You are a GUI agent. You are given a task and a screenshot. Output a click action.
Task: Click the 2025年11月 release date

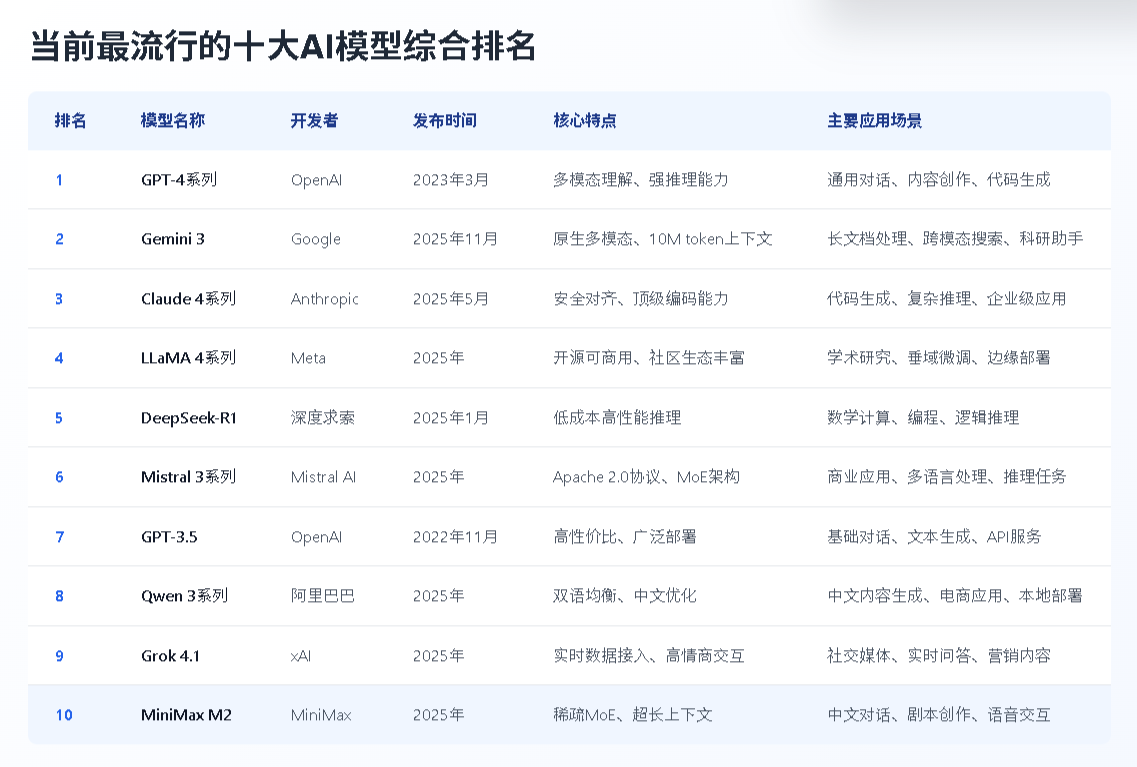tap(455, 239)
